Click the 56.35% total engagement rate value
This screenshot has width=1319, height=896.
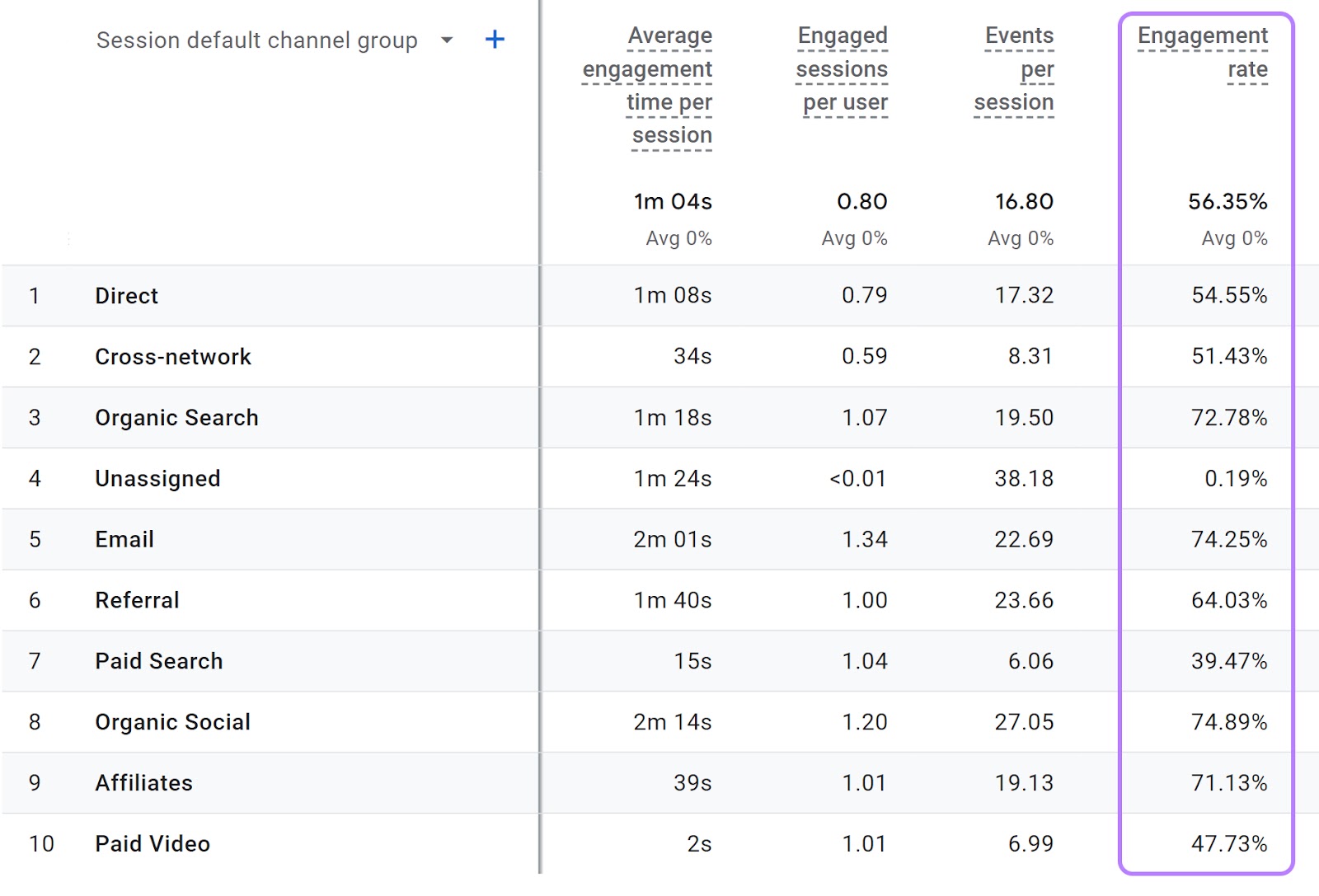[x=1227, y=202]
